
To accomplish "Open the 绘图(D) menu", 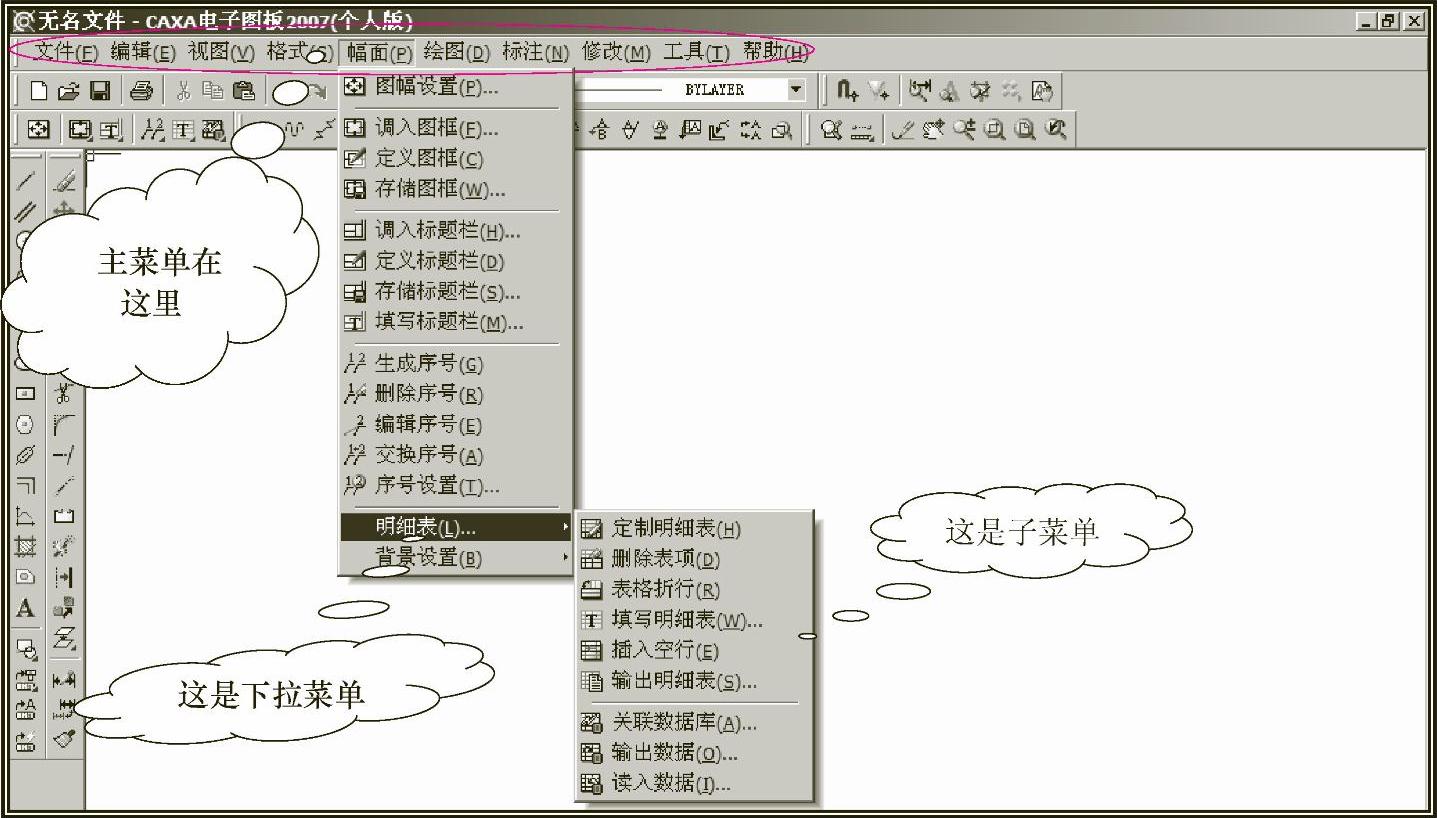I will click(457, 52).
